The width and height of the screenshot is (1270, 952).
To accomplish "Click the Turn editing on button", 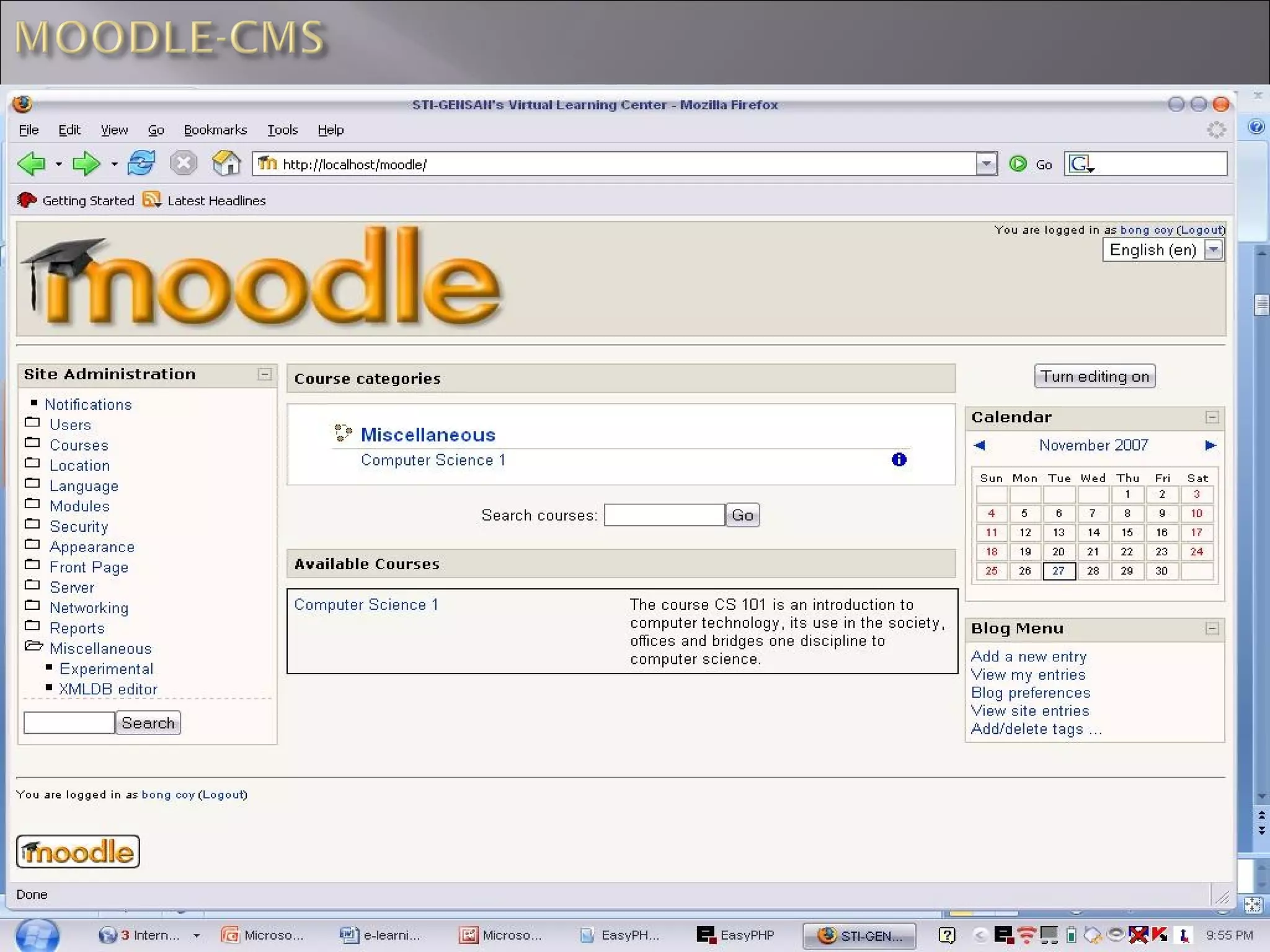I will [1095, 376].
